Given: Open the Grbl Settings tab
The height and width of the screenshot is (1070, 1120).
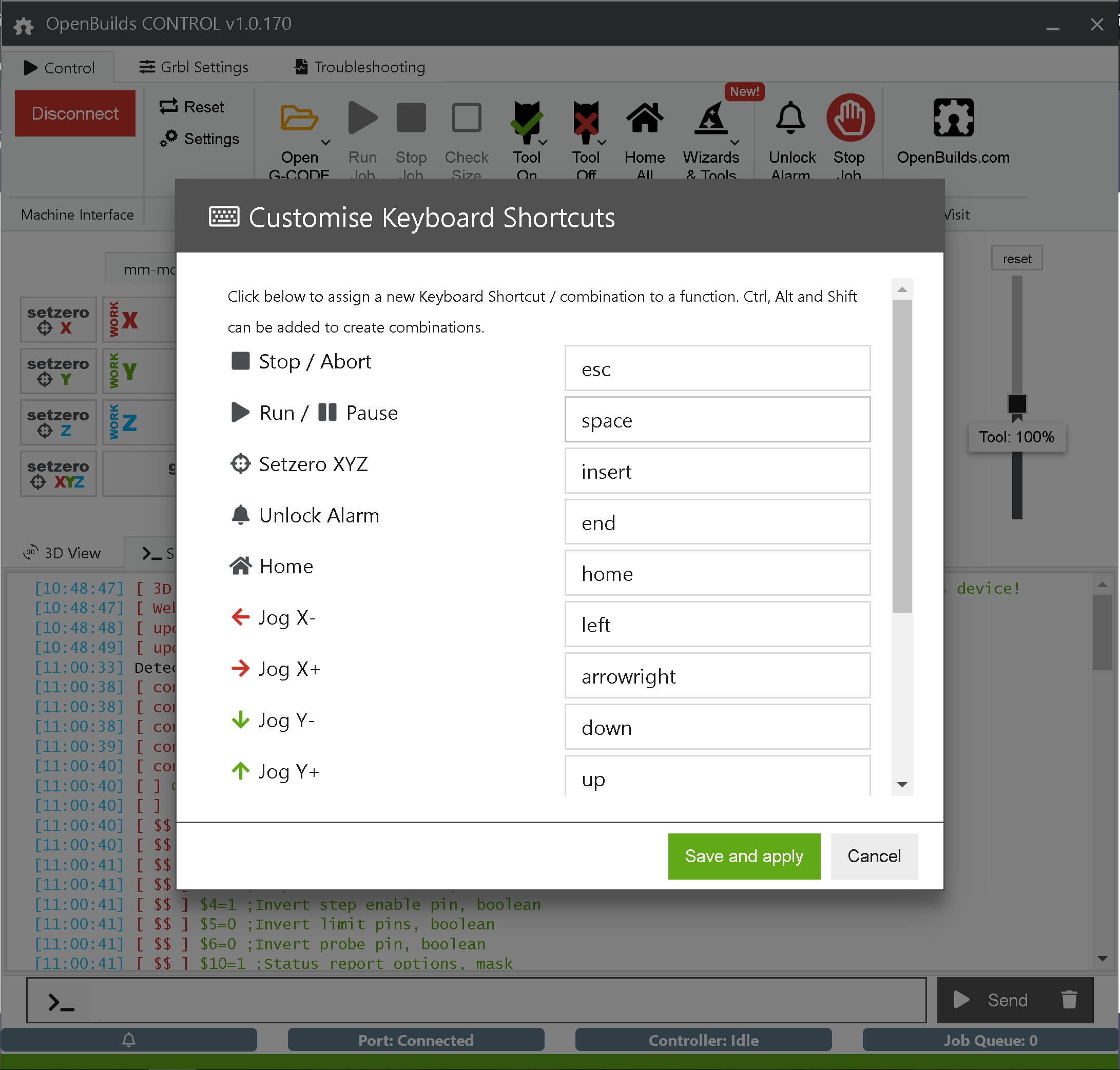Looking at the screenshot, I should tap(194, 67).
